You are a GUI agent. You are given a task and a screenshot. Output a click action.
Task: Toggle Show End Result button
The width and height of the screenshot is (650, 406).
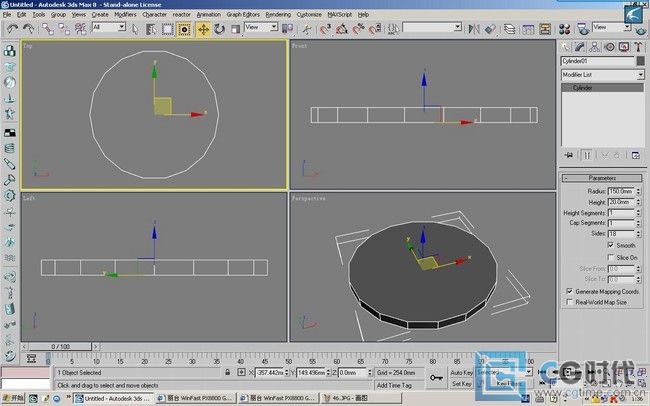[587, 155]
